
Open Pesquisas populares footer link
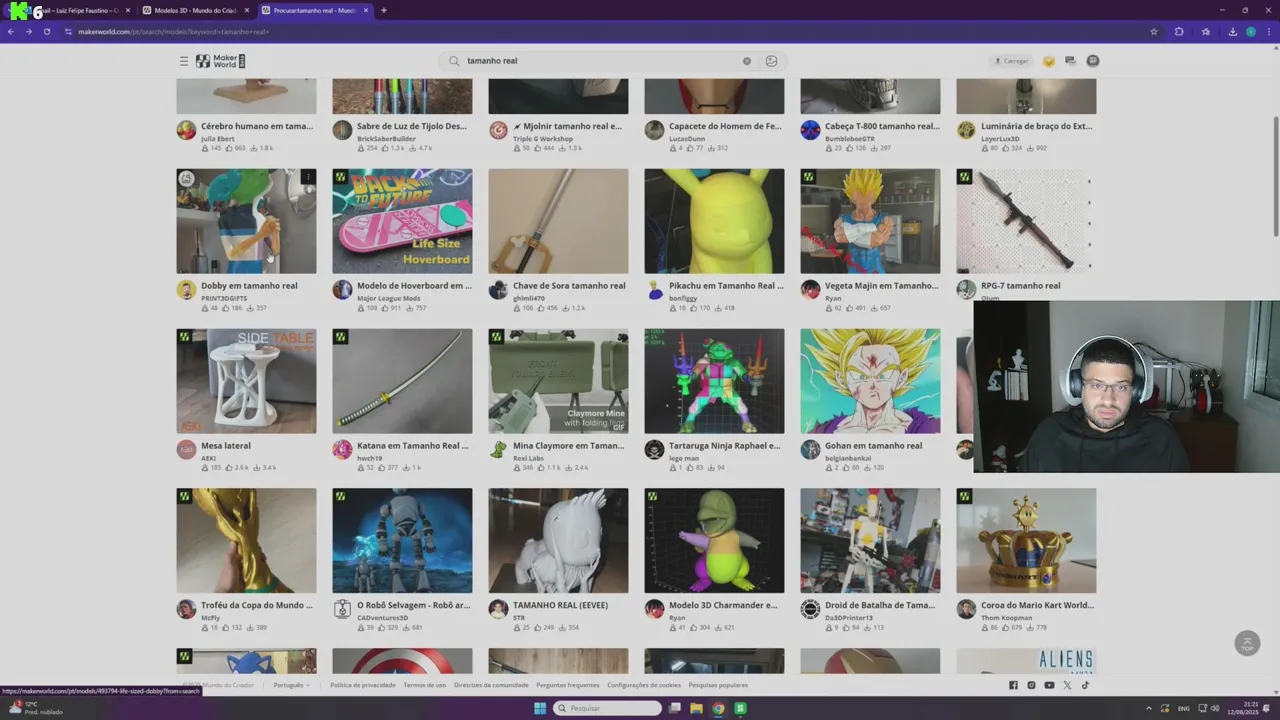pos(718,685)
